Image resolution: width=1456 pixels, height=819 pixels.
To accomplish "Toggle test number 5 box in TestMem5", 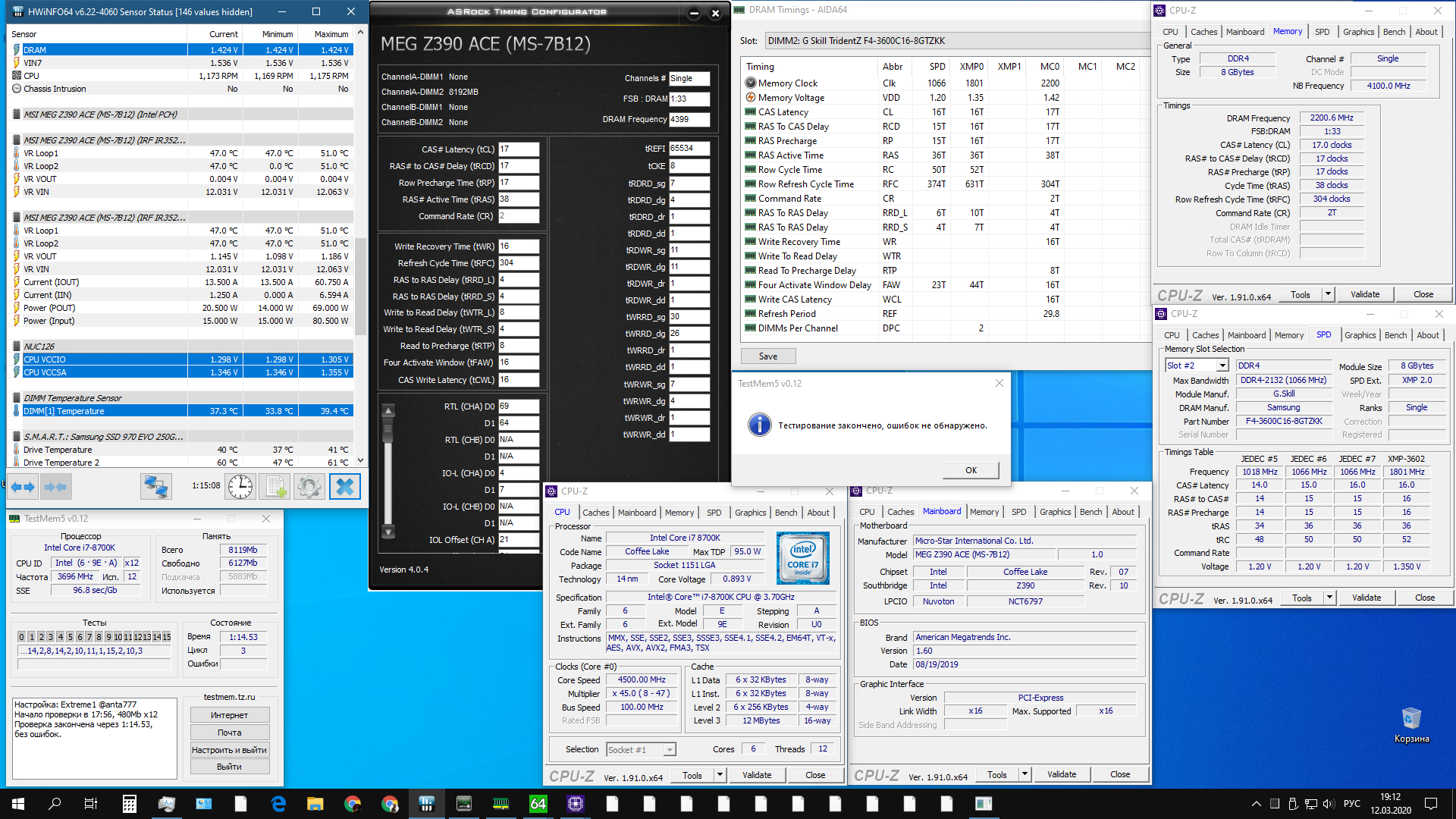I will click(x=70, y=637).
